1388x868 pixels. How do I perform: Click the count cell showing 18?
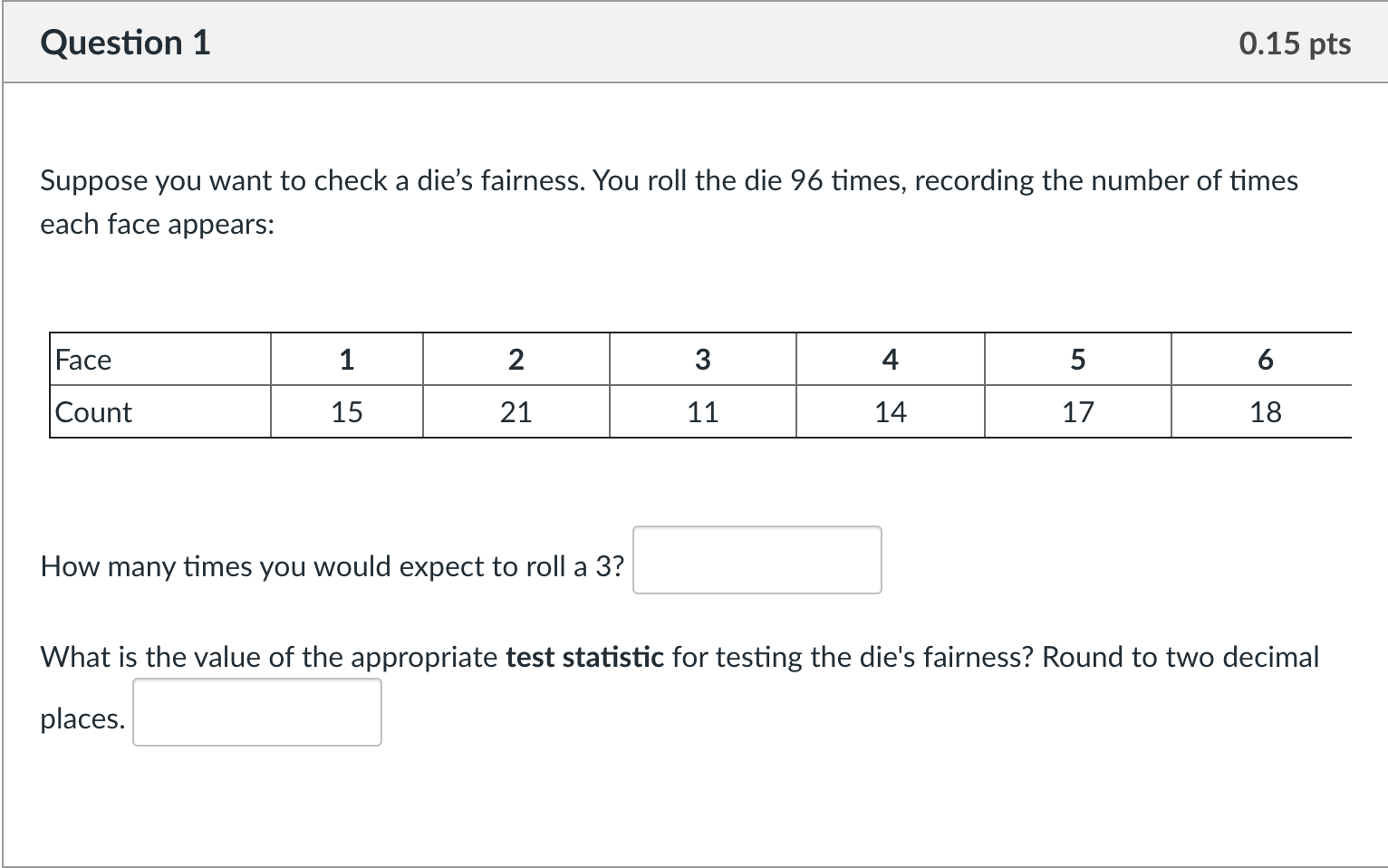coord(1262,412)
